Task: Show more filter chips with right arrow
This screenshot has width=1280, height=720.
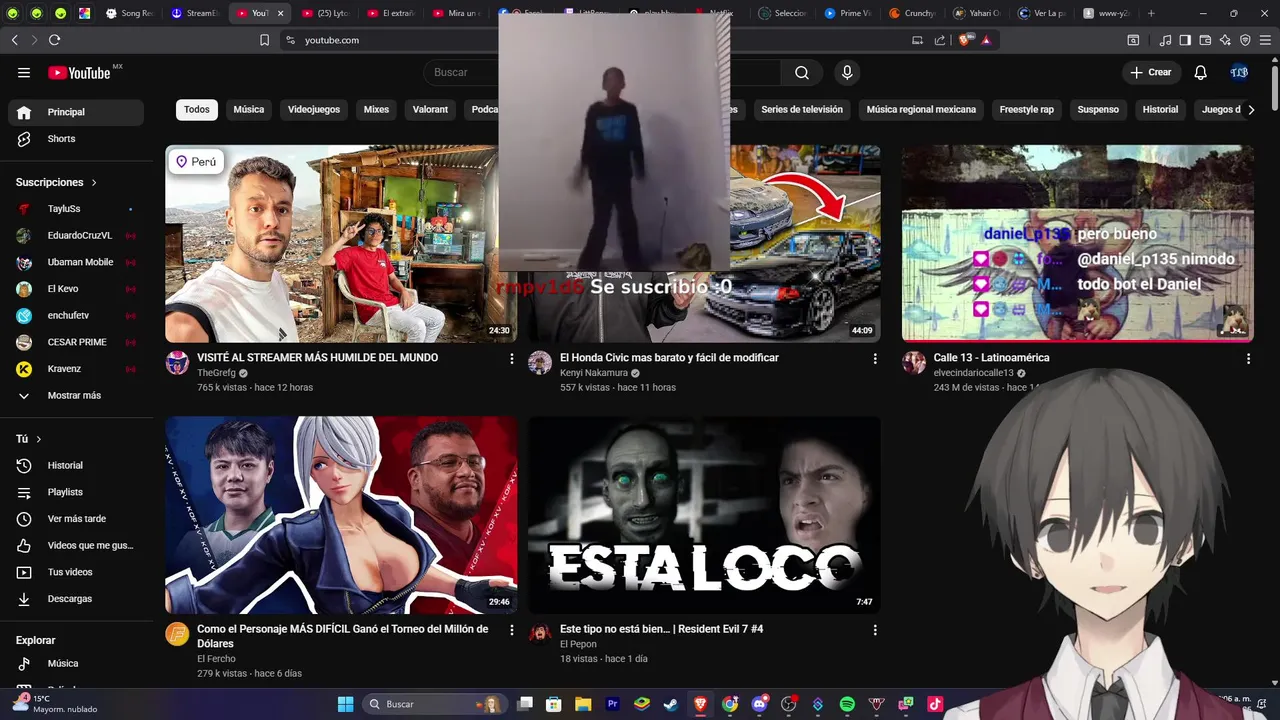Action: (x=1251, y=109)
